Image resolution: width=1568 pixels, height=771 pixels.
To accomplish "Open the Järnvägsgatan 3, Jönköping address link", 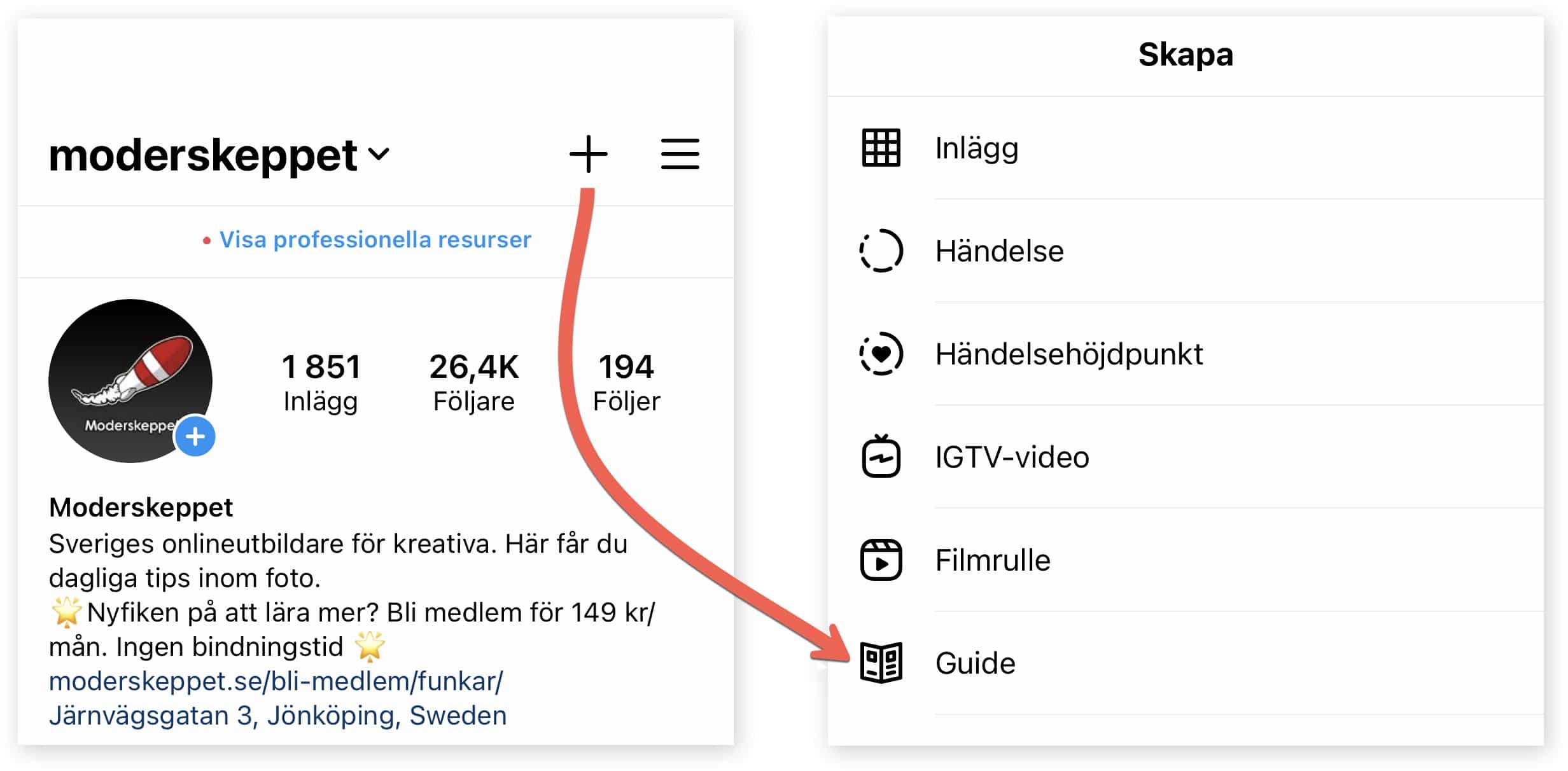I will tap(277, 716).
